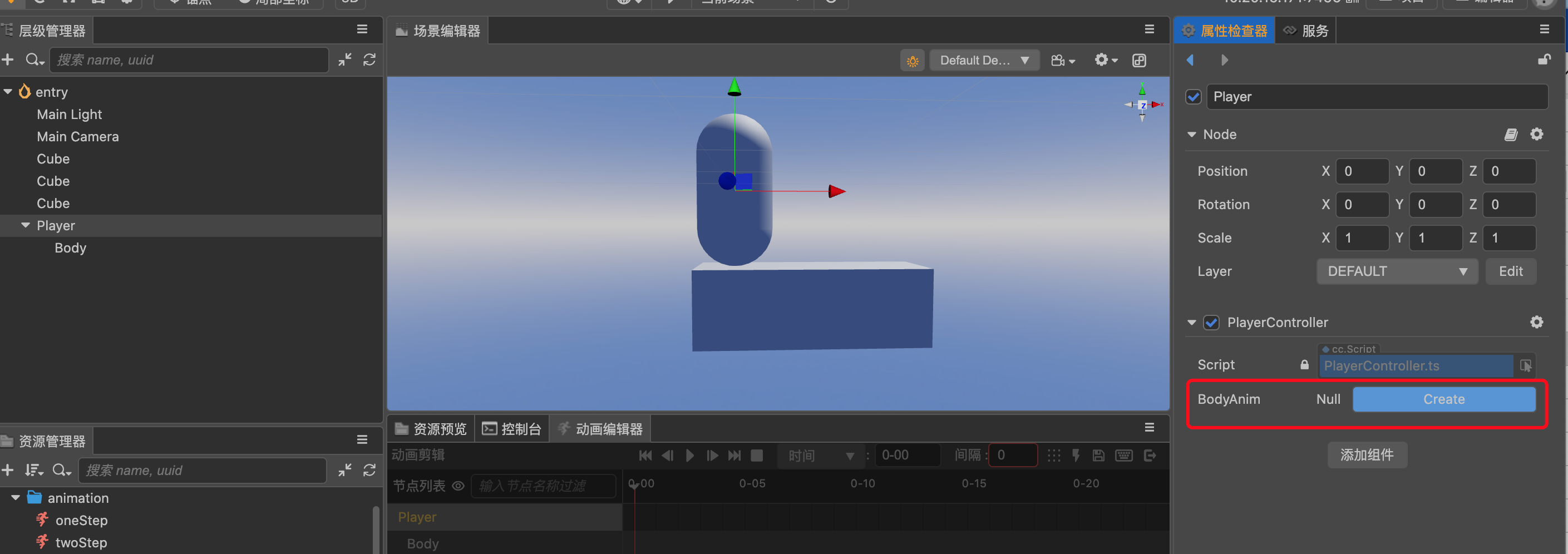Collapse all folders in assets panel
Viewport: 1568px width, 554px height.
pos(345,470)
